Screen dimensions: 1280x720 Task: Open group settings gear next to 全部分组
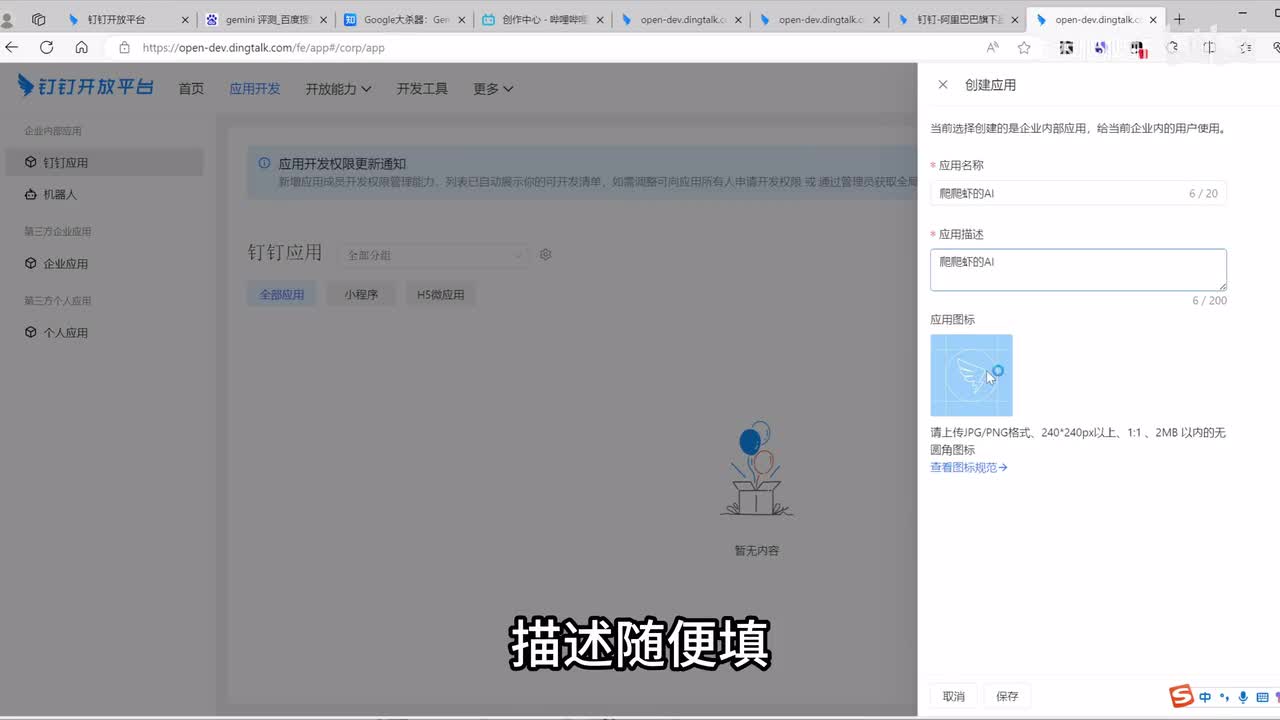(x=546, y=255)
